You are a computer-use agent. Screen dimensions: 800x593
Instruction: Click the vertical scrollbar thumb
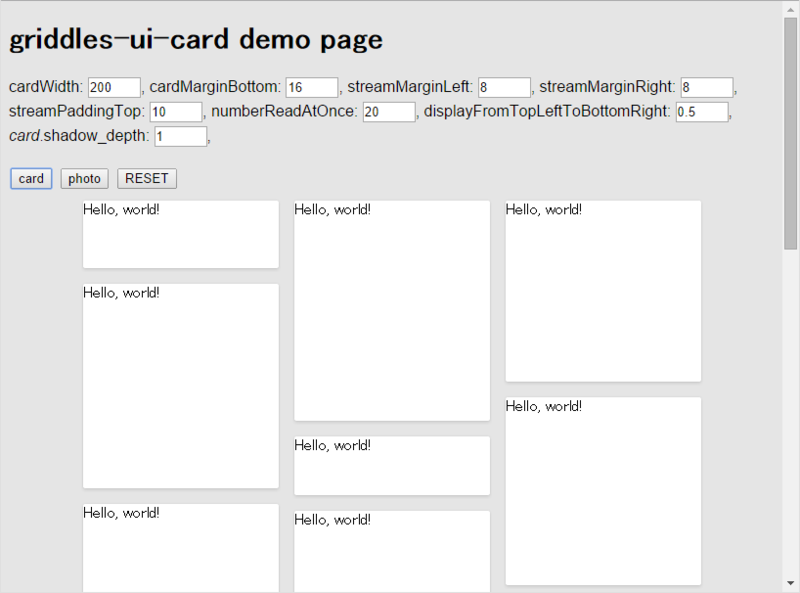[x=790, y=134]
